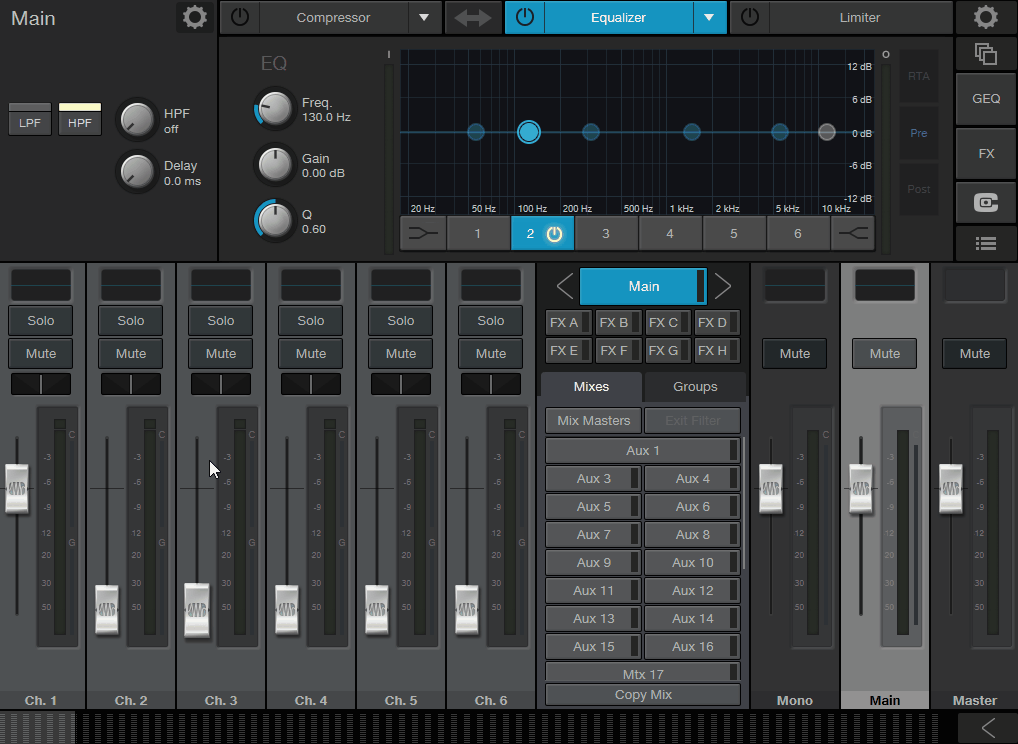Image resolution: width=1018 pixels, height=744 pixels.
Task: Click the Capture recording icon
Action: coord(986,203)
